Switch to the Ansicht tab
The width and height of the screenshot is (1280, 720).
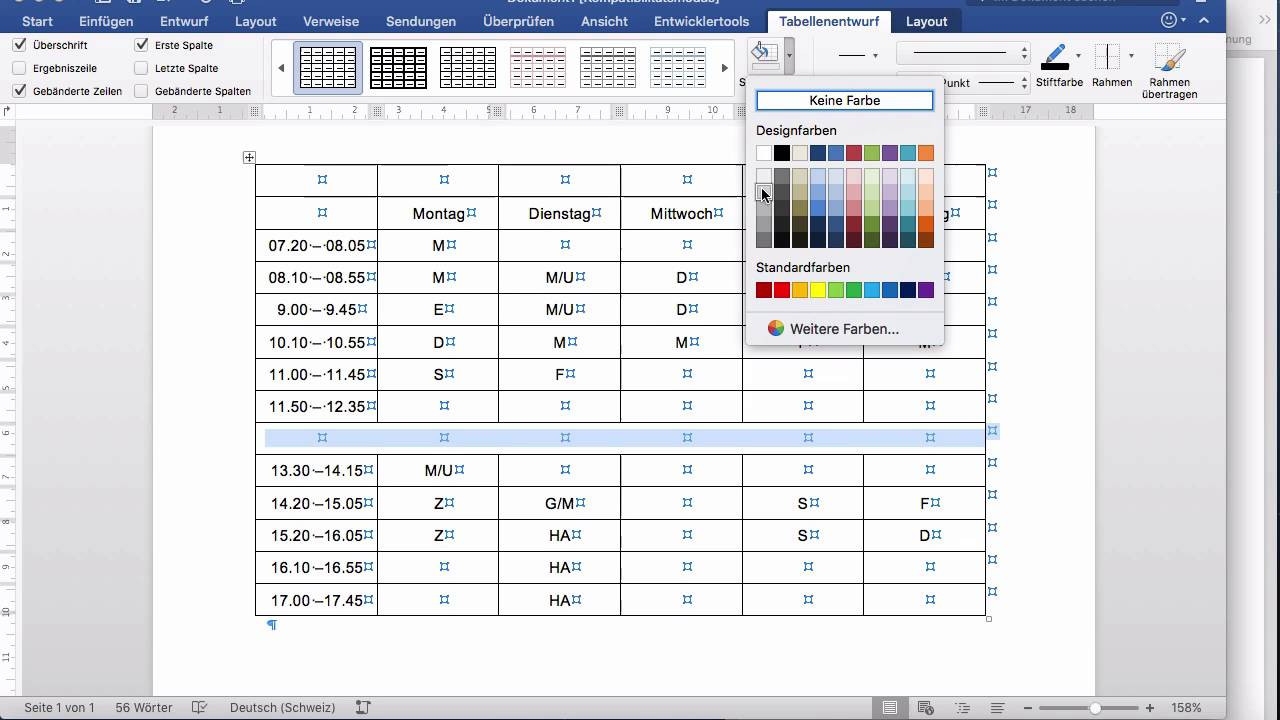click(604, 21)
